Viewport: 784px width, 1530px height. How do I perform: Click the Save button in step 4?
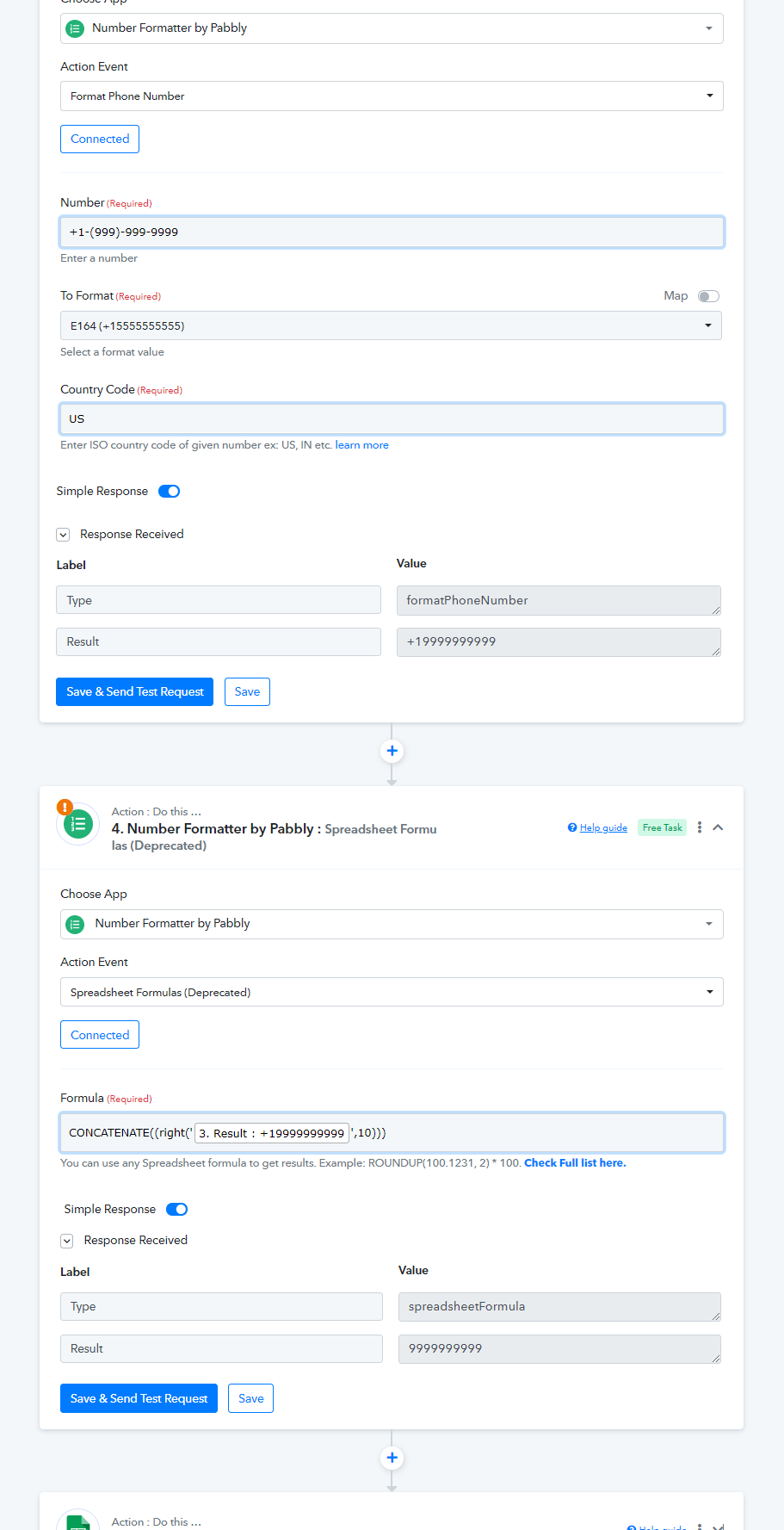click(x=250, y=1398)
